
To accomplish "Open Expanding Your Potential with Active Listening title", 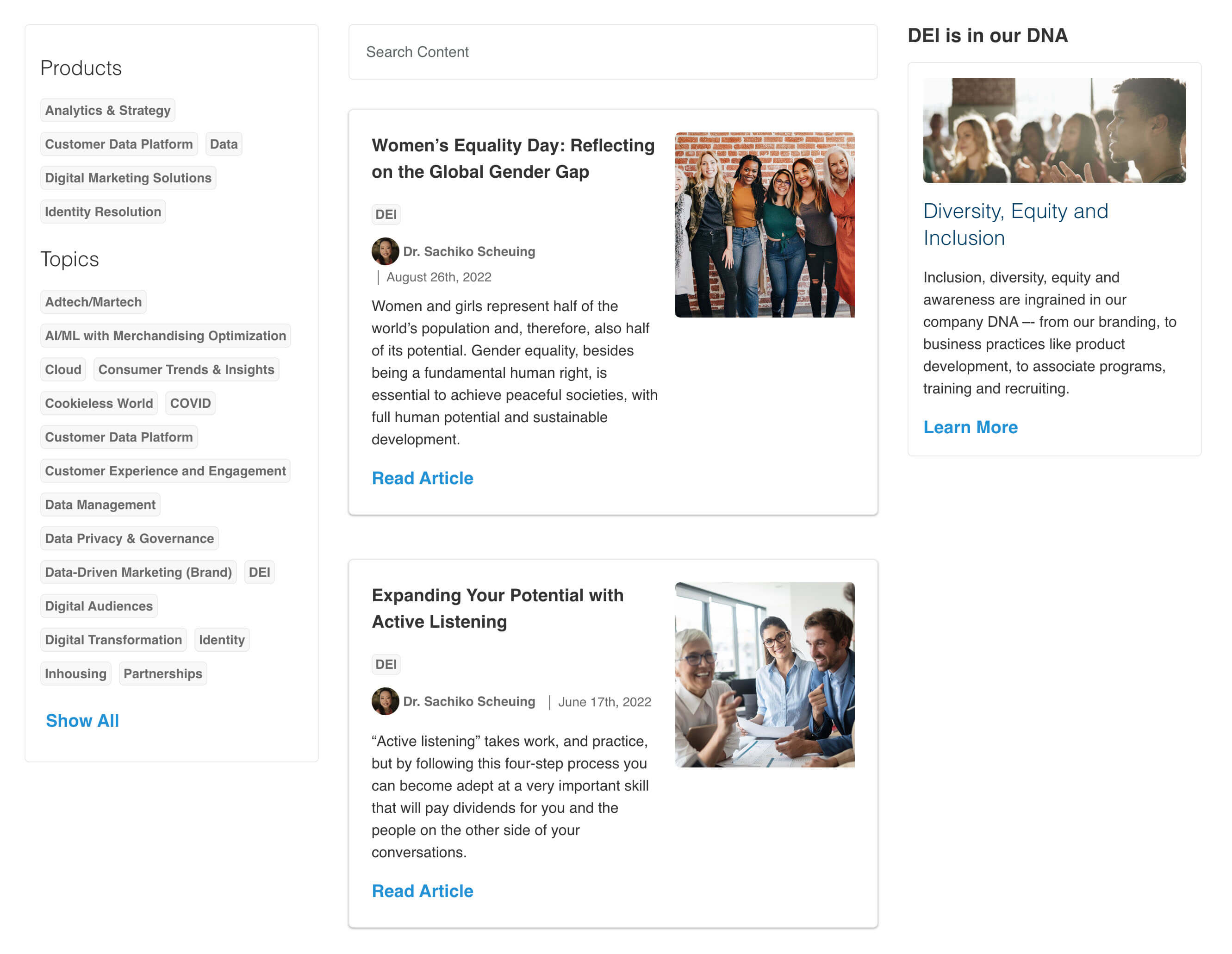I will point(498,609).
